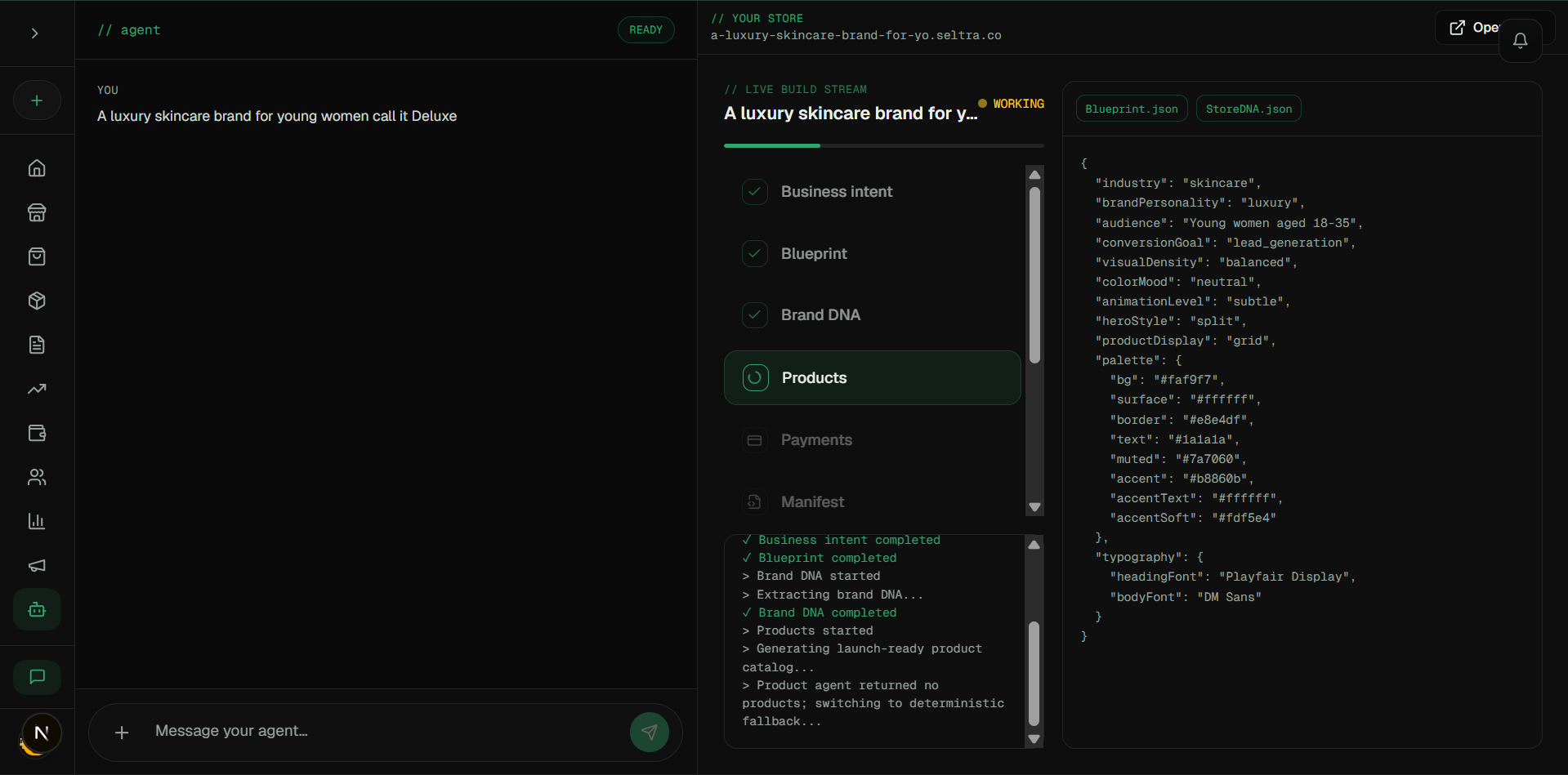Click the user message about Deluxe brand
This screenshot has width=1568, height=775.
pos(277,116)
